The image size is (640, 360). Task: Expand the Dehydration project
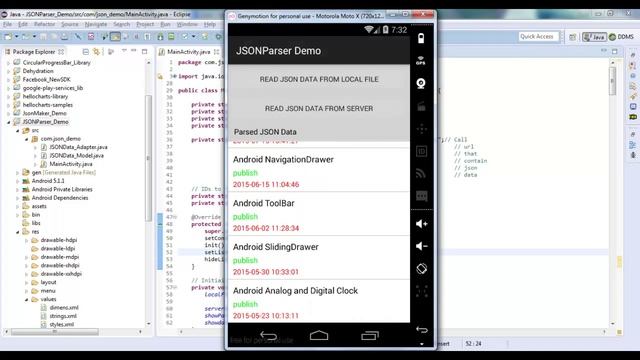[8, 71]
